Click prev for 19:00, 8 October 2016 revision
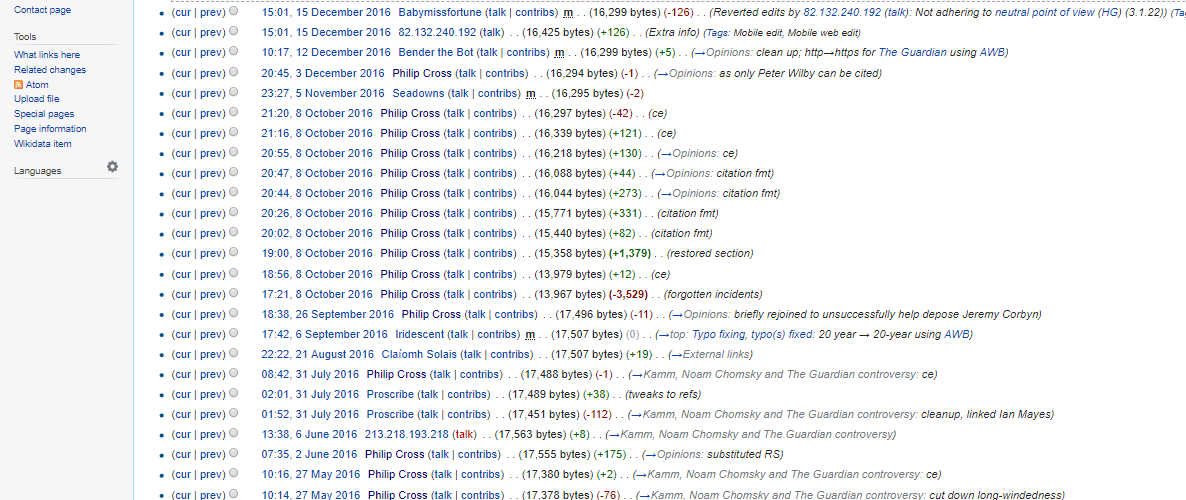This screenshot has width=1186, height=500. click(211, 254)
